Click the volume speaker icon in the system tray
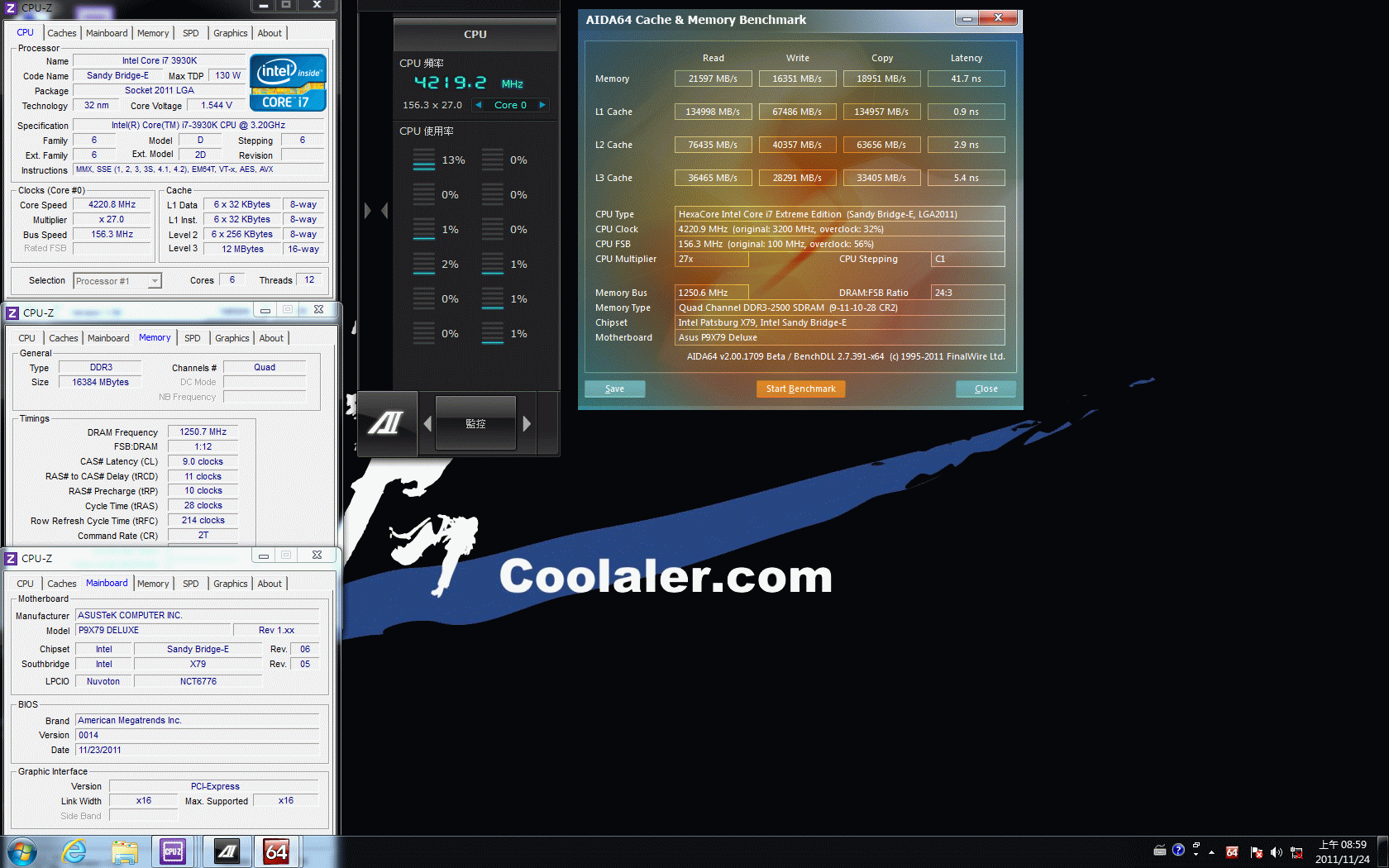Image resolution: width=1389 pixels, height=868 pixels. click(1277, 852)
